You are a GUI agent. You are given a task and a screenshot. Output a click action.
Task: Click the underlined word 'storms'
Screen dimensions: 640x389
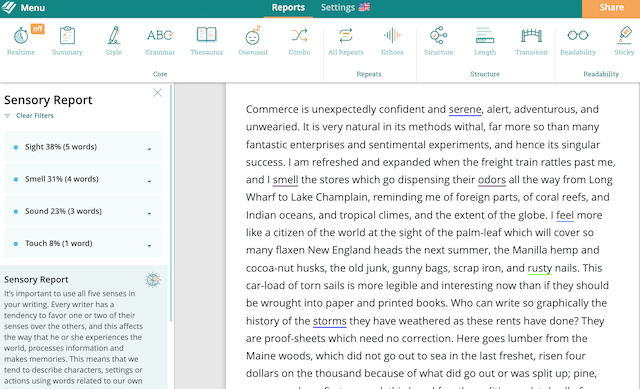pyautogui.click(x=329, y=321)
